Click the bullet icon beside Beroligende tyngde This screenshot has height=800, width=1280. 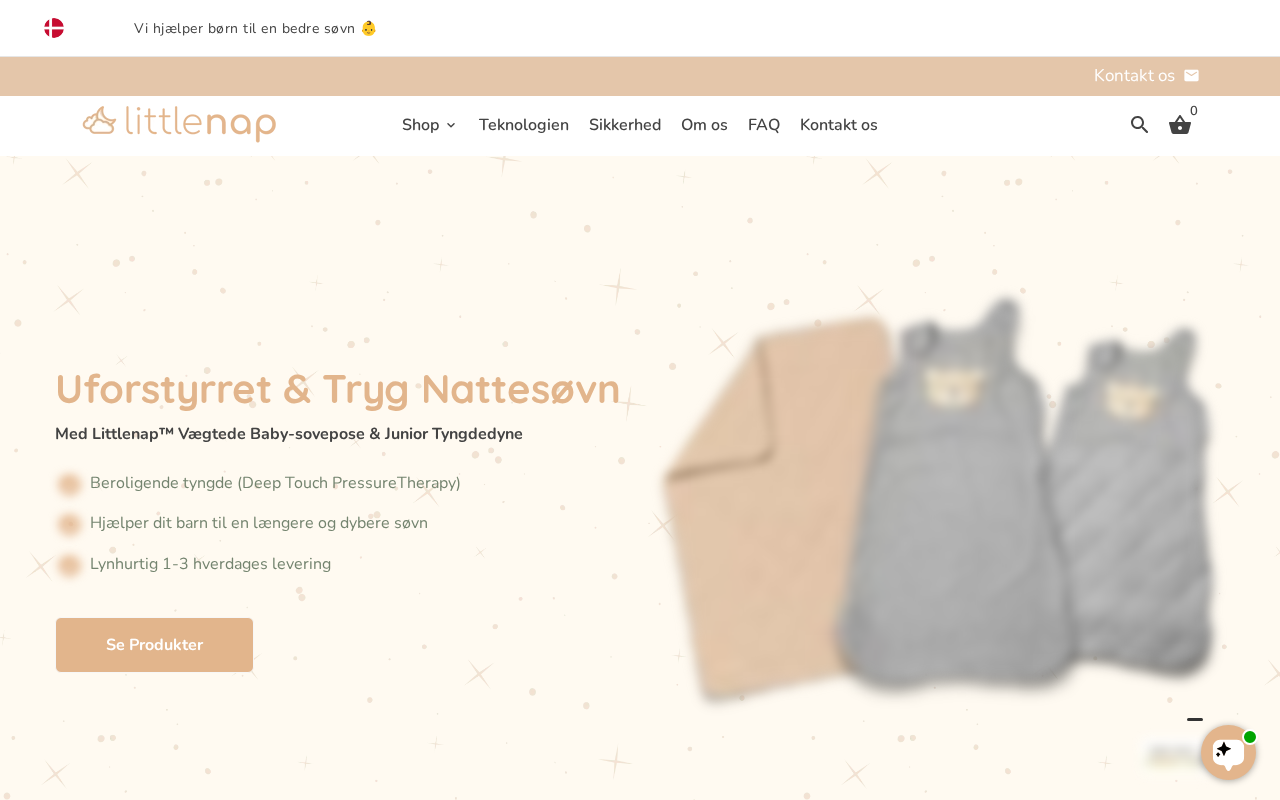pyautogui.click(x=69, y=484)
